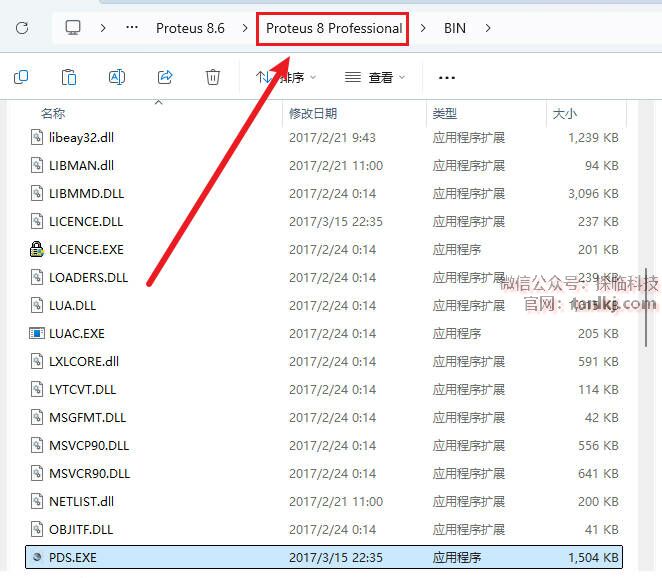Image resolution: width=662 pixels, height=578 pixels.
Task: Sort by 名称 column header
Action: (x=53, y=114)
